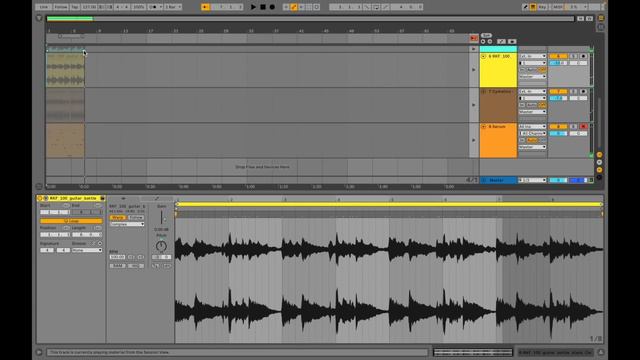The height and width of the screenshot is (360, 640).
Task: Toggle the Link button at top left
Action: tap(44, 7)
